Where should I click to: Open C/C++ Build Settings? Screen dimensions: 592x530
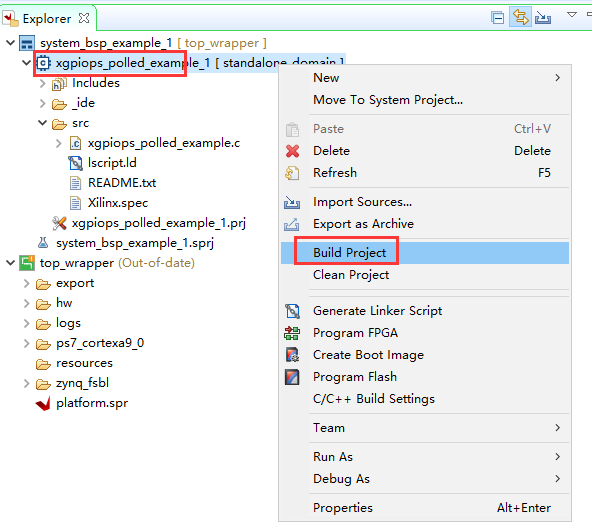pyautogui.click(x=425, y=399)
